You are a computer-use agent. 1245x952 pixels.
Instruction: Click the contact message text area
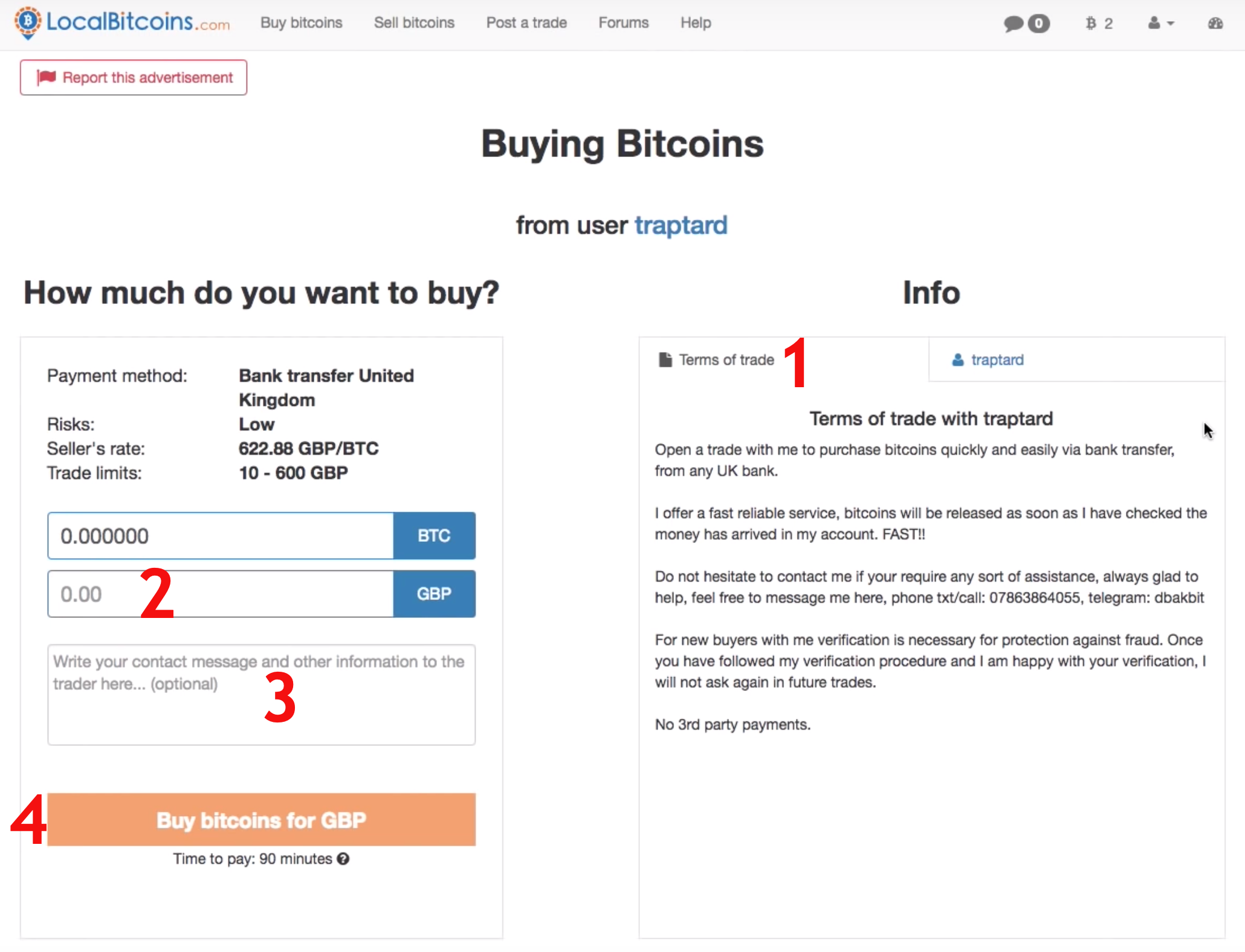click(262, 695)
